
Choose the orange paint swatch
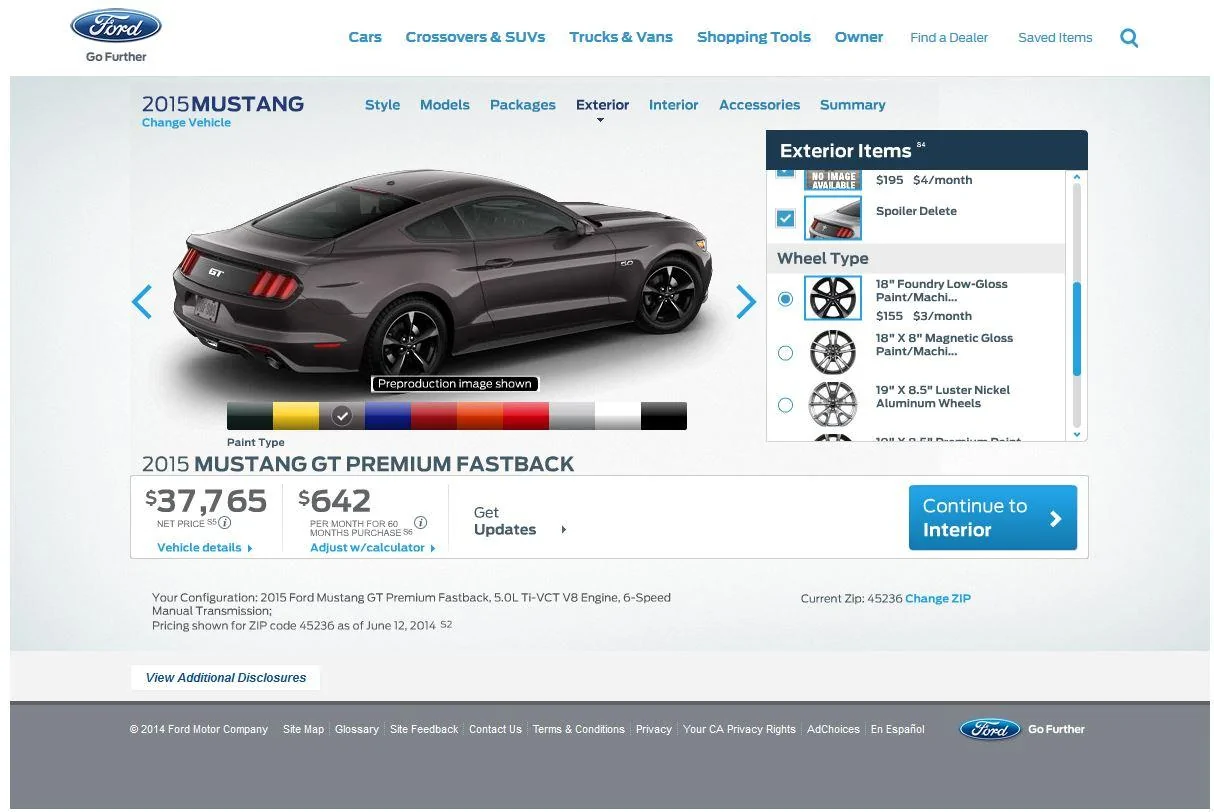pos(480,416)
